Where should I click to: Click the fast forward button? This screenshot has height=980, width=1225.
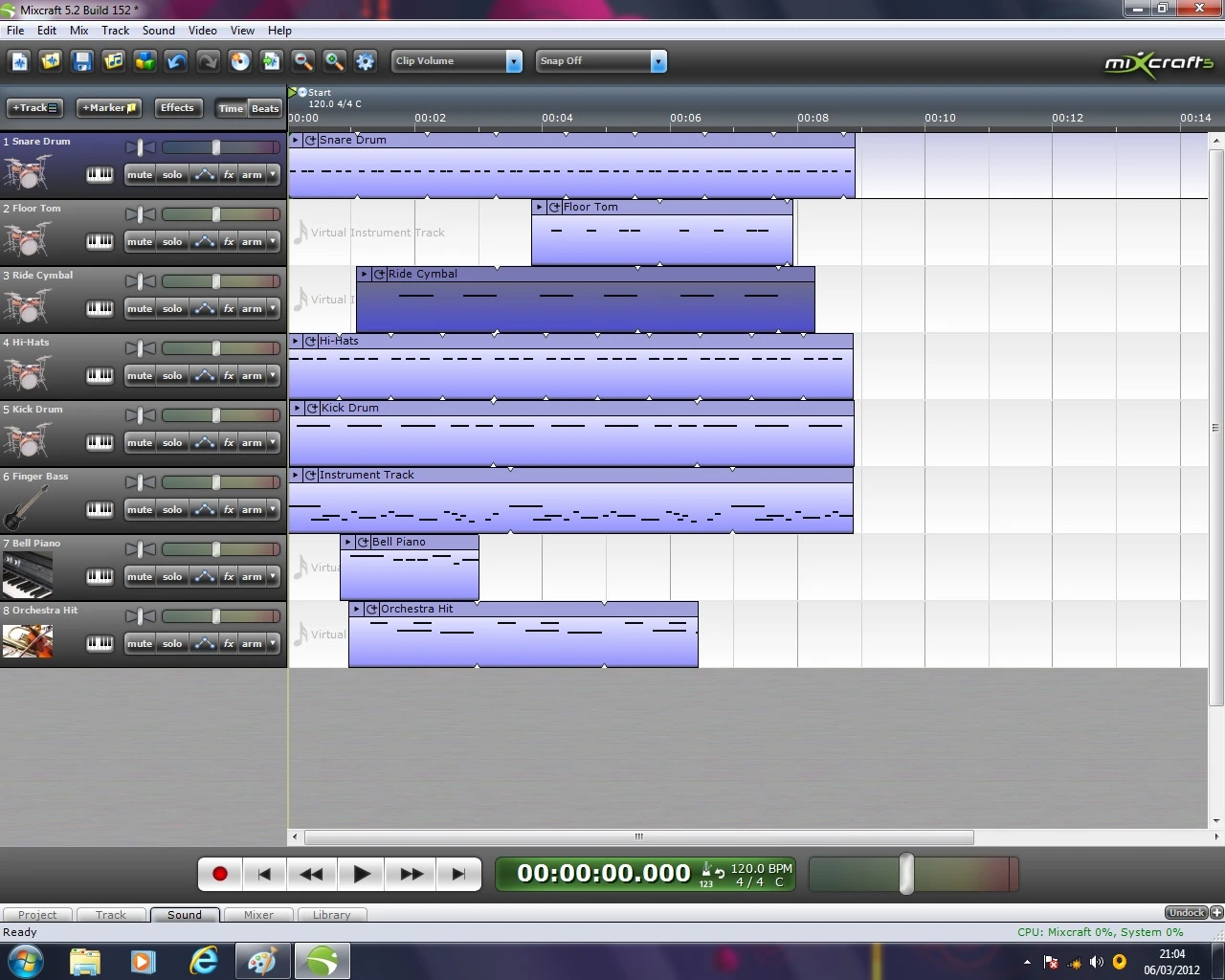[412, 874]
